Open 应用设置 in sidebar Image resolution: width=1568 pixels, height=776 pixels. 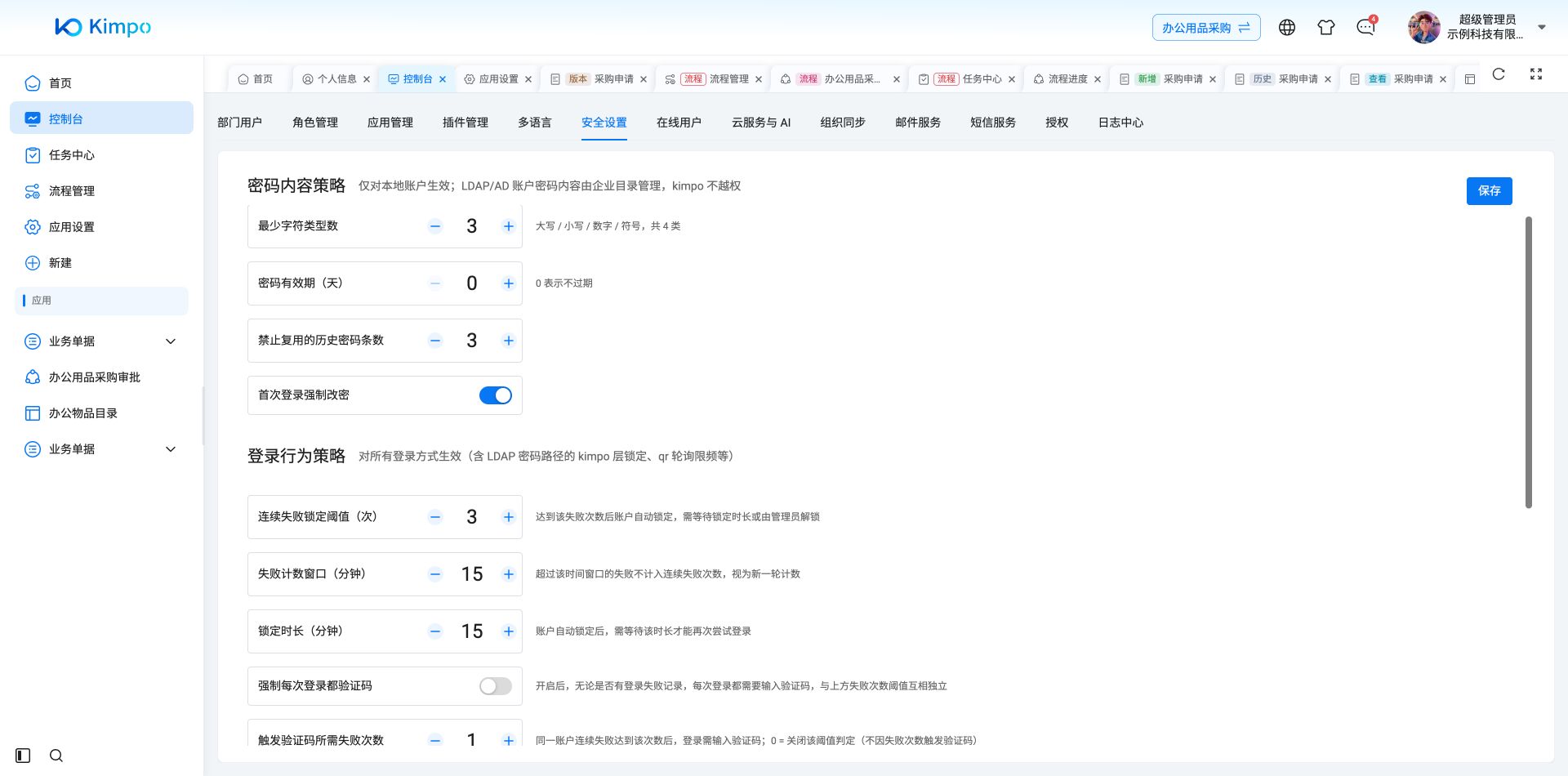(x=101, y=227)
